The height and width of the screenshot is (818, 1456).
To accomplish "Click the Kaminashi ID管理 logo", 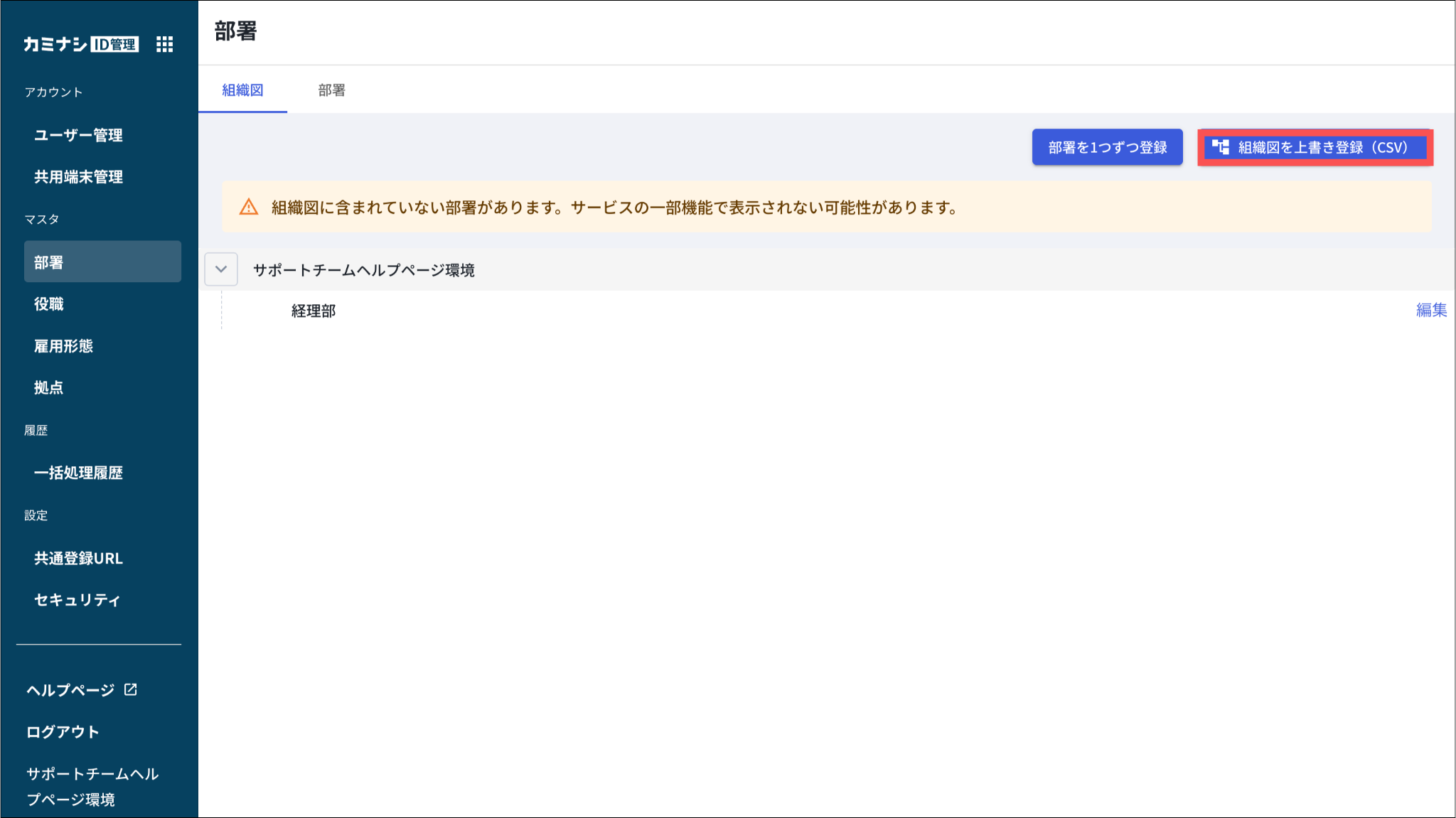I will pyautogui.click(x=80, y=45).
